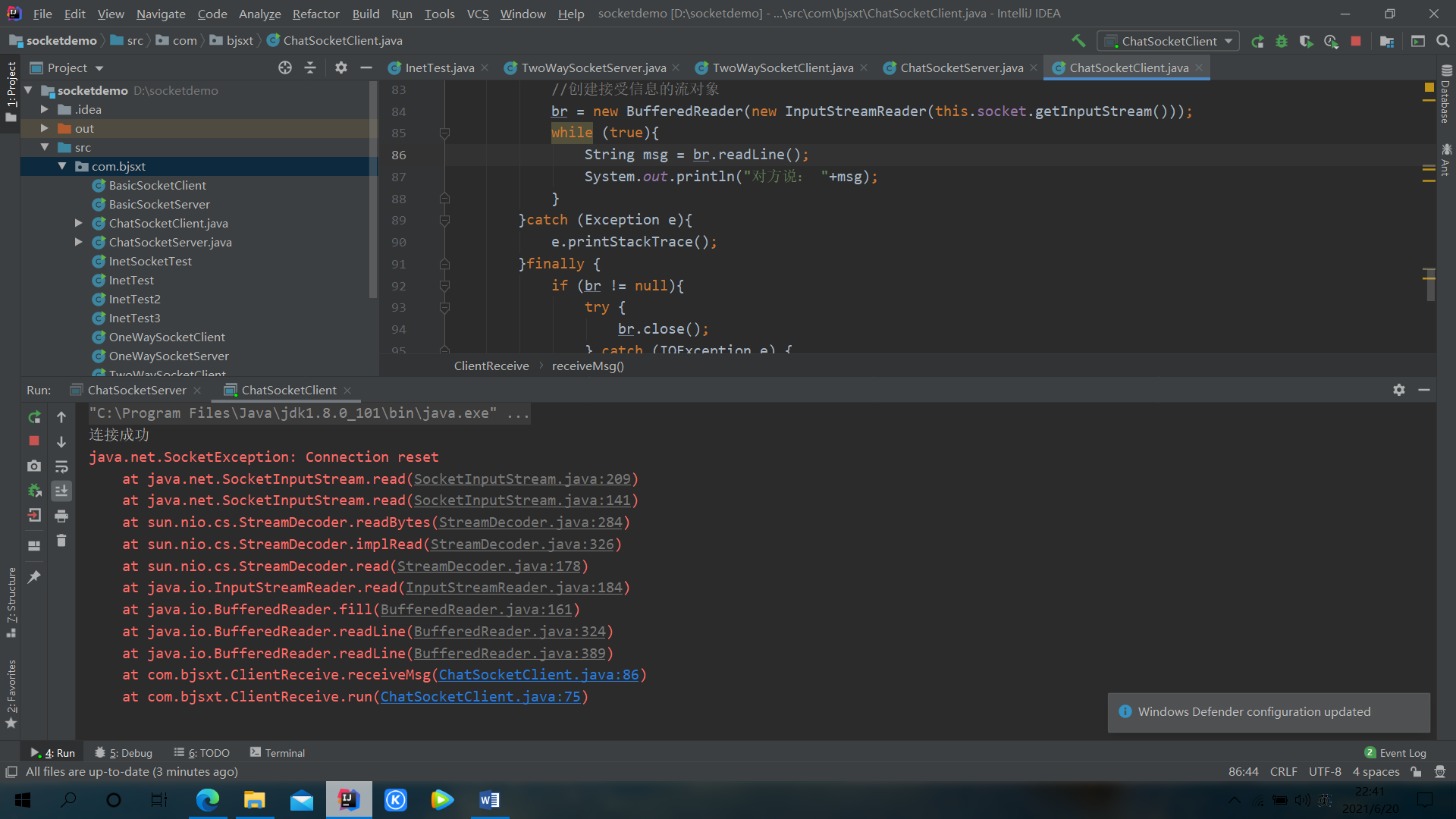
Task: Follow the ChatSocketClient.java:75 stack trace link
Action: [x=480, y=697]
